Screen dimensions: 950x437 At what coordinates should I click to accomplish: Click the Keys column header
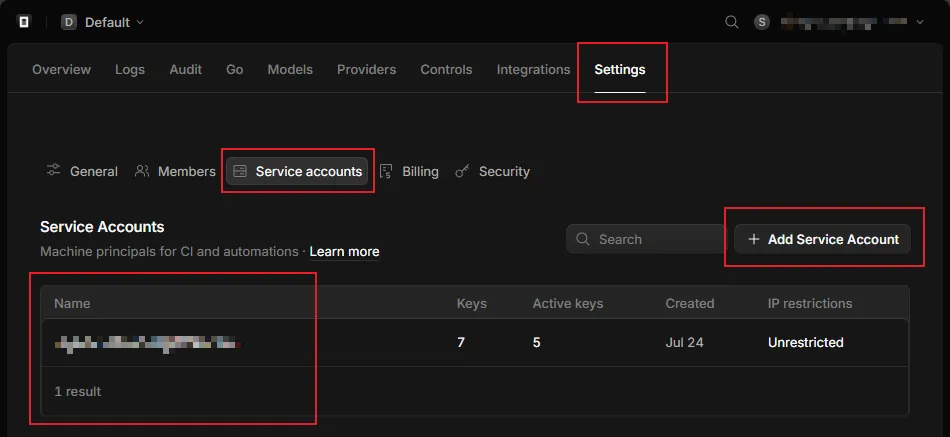(471, 304)
